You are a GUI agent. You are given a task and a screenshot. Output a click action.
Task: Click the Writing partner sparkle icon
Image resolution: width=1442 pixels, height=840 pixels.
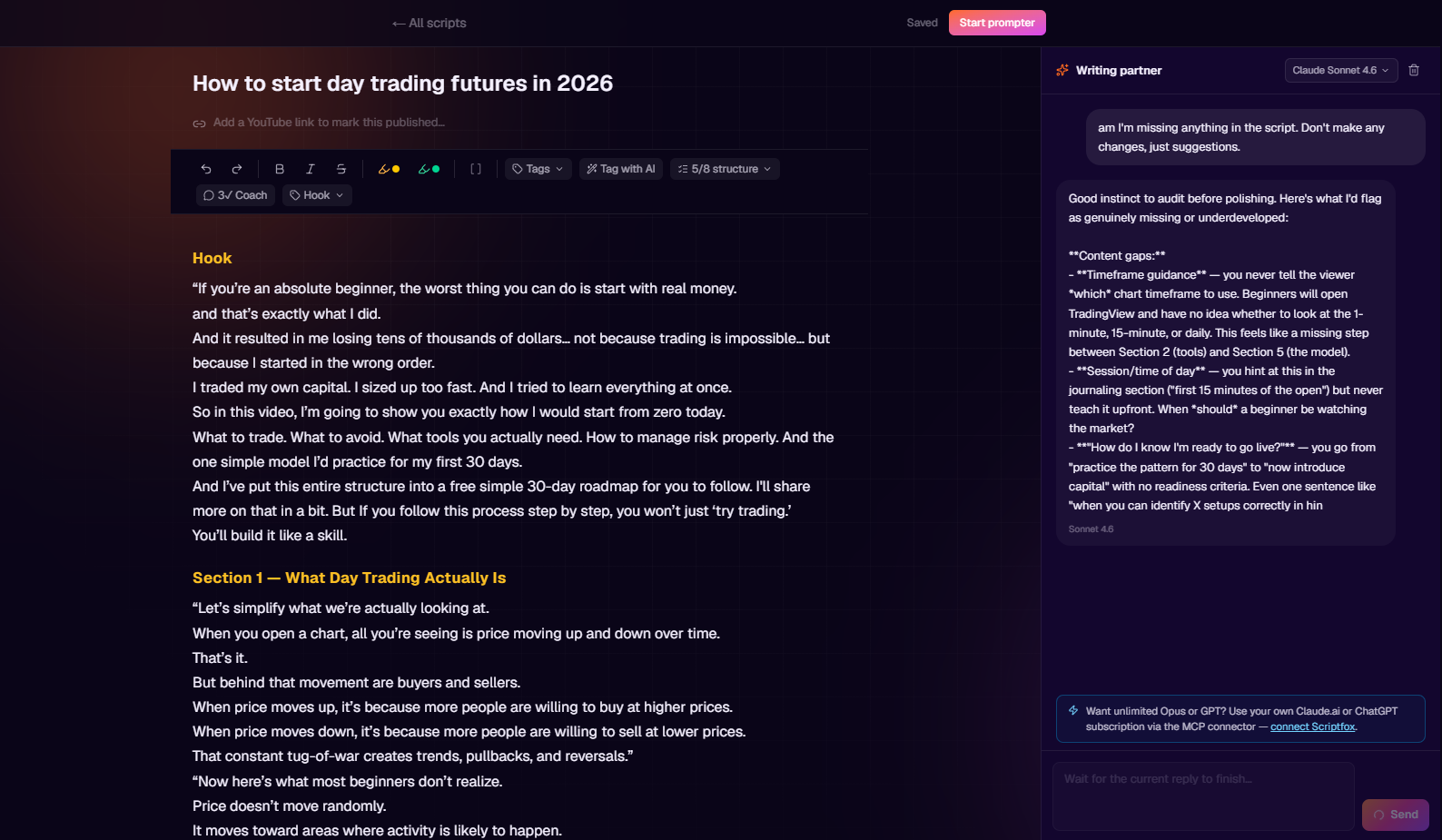[x=1062, y=70]
